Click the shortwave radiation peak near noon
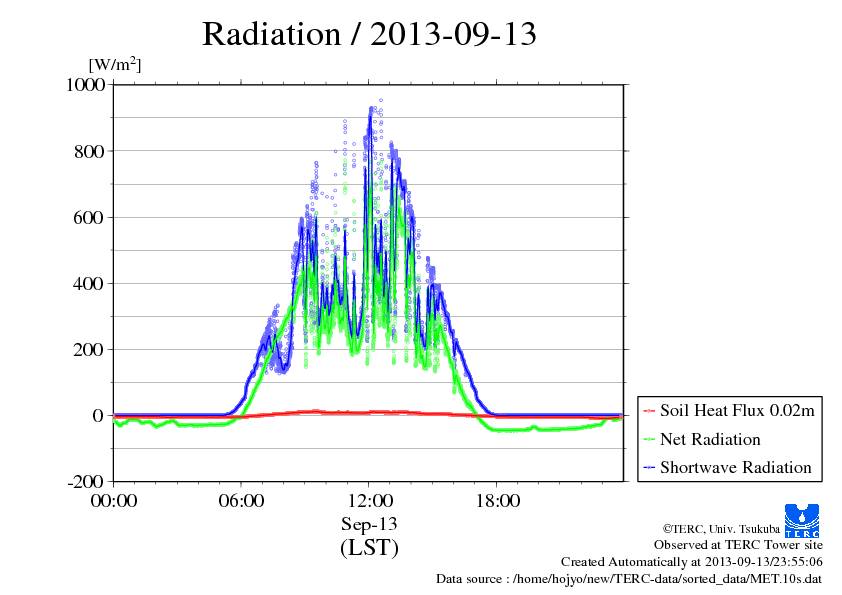The height and width of the screenshot is (595, 842). pos(371,110)
